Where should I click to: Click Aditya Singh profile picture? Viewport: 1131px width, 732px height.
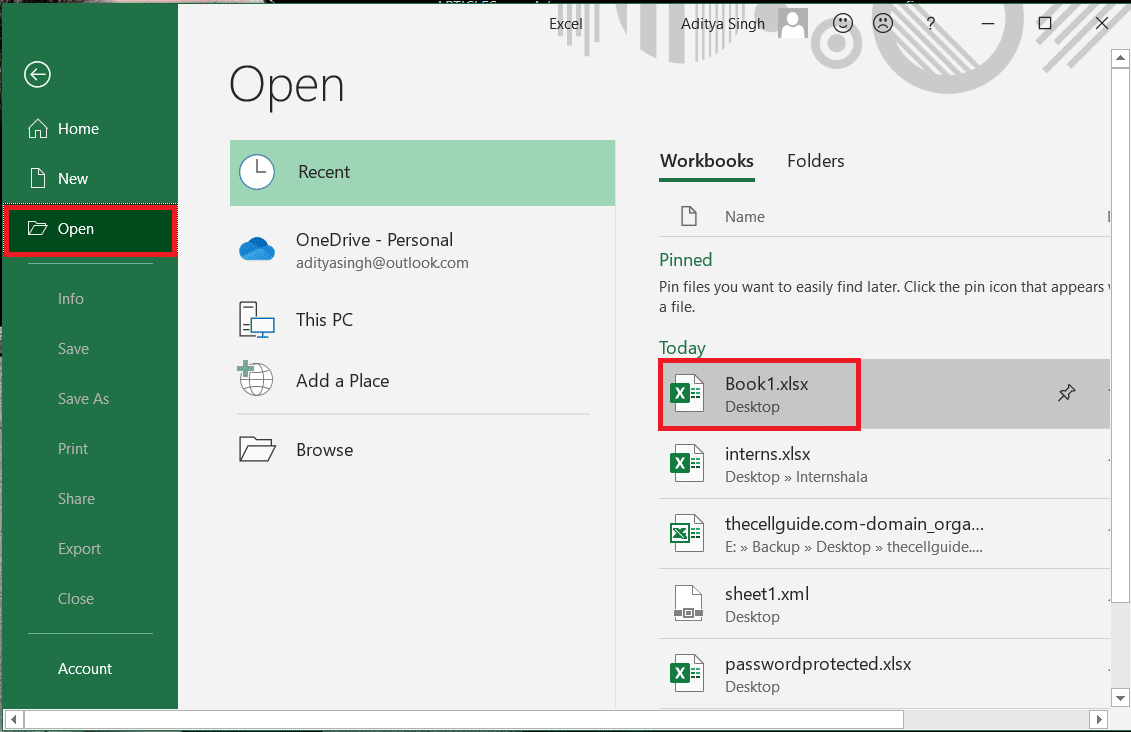(x=792, y=22)
